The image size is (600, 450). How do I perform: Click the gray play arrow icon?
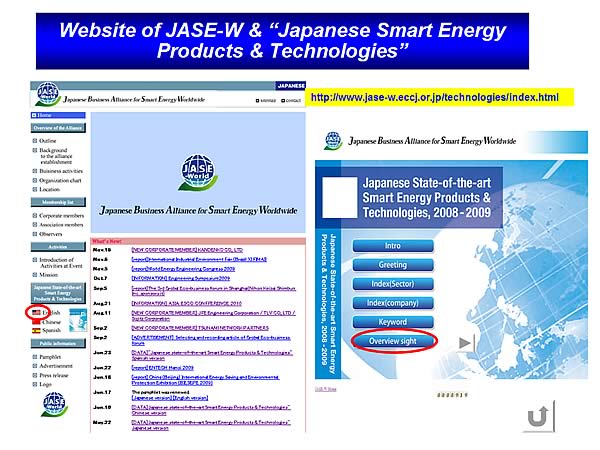[x=466, y=342]
